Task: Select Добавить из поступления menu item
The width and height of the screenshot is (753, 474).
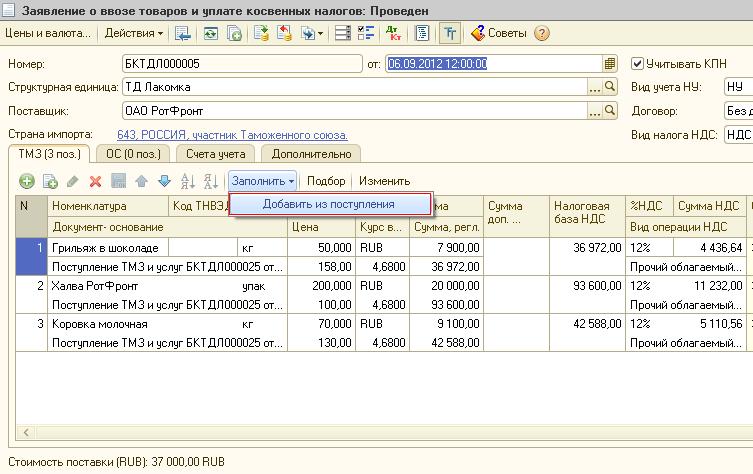Action: point(328,204)
